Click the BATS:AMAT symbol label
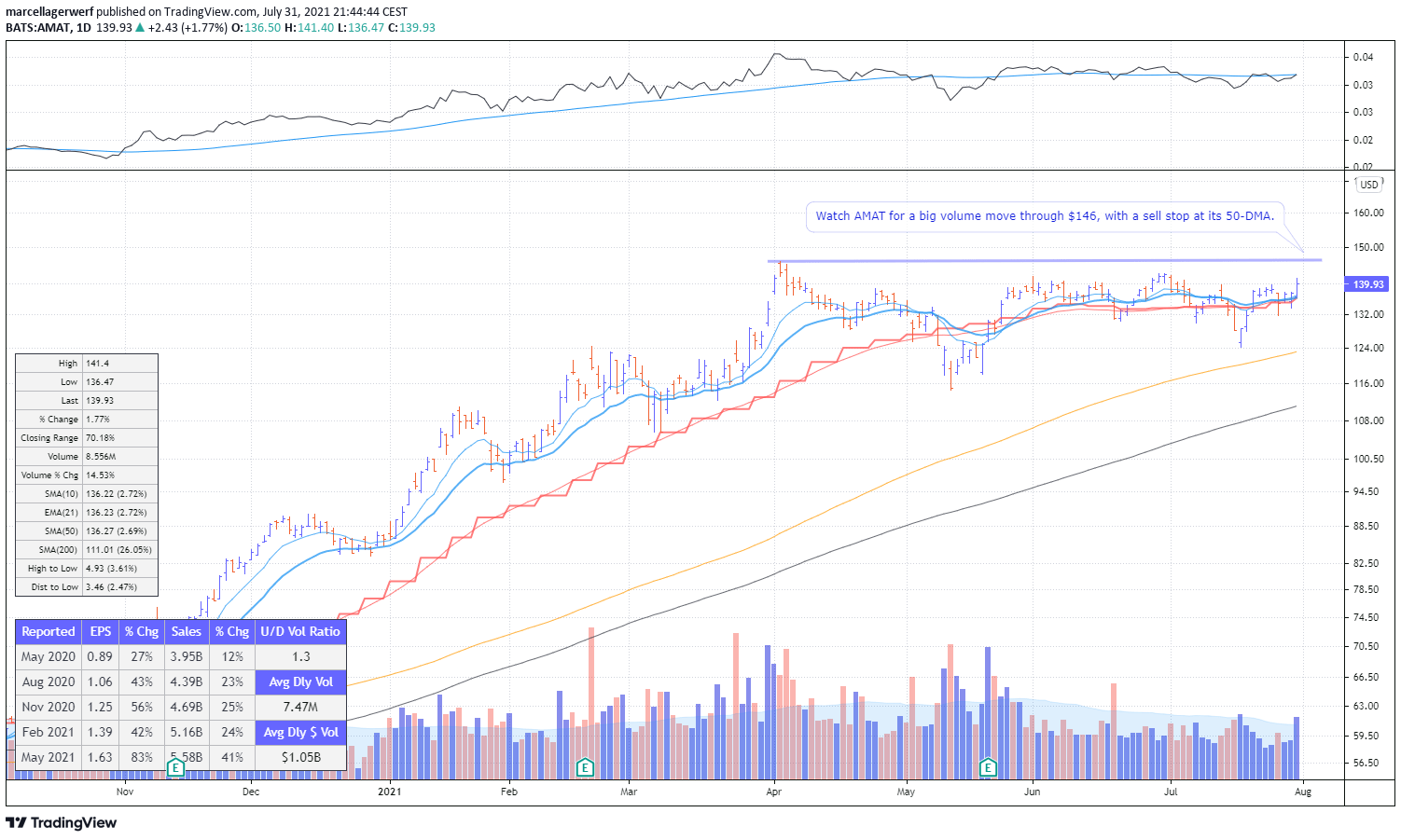This screenshot has height=840, width=1401. pos(36,27)
